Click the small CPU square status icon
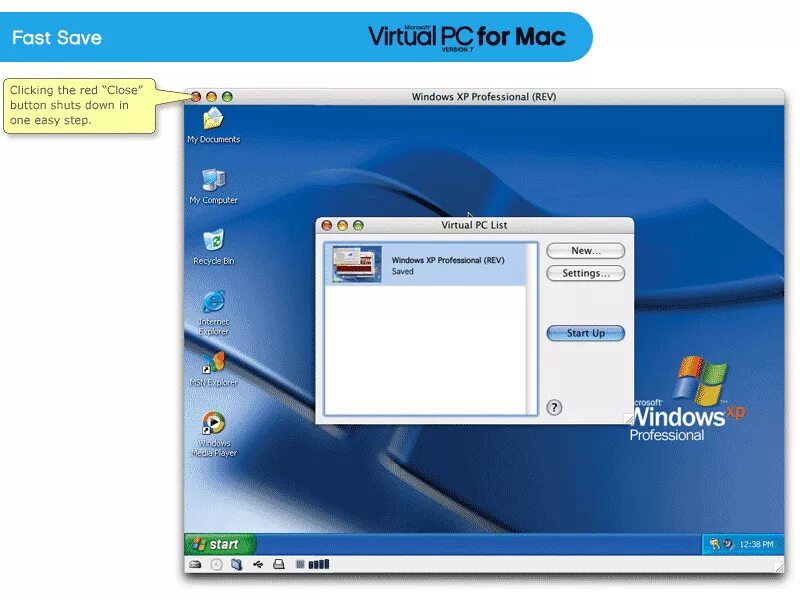800x600 pixels. click(x=300, y=564)
